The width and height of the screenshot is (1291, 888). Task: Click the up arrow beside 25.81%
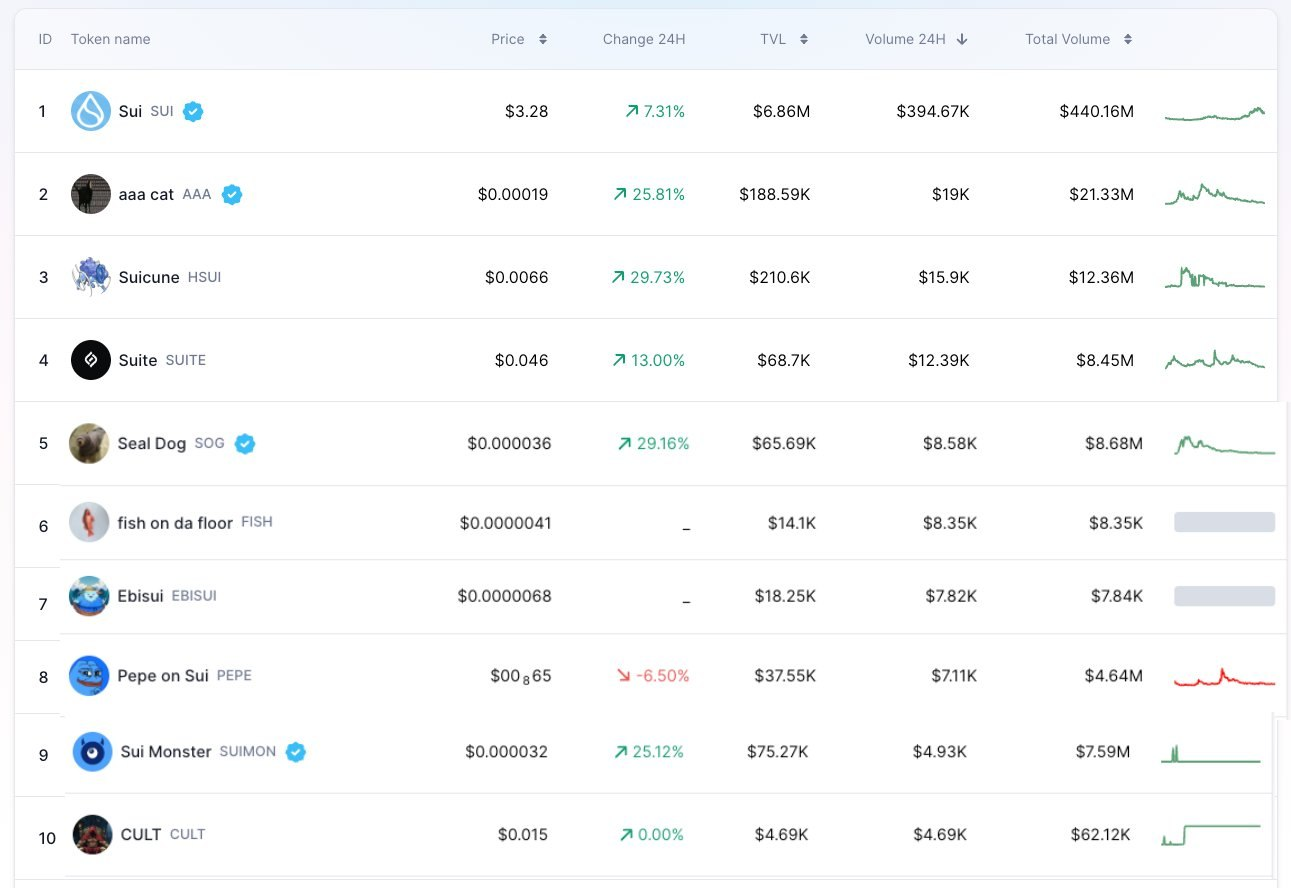point(620,195)
